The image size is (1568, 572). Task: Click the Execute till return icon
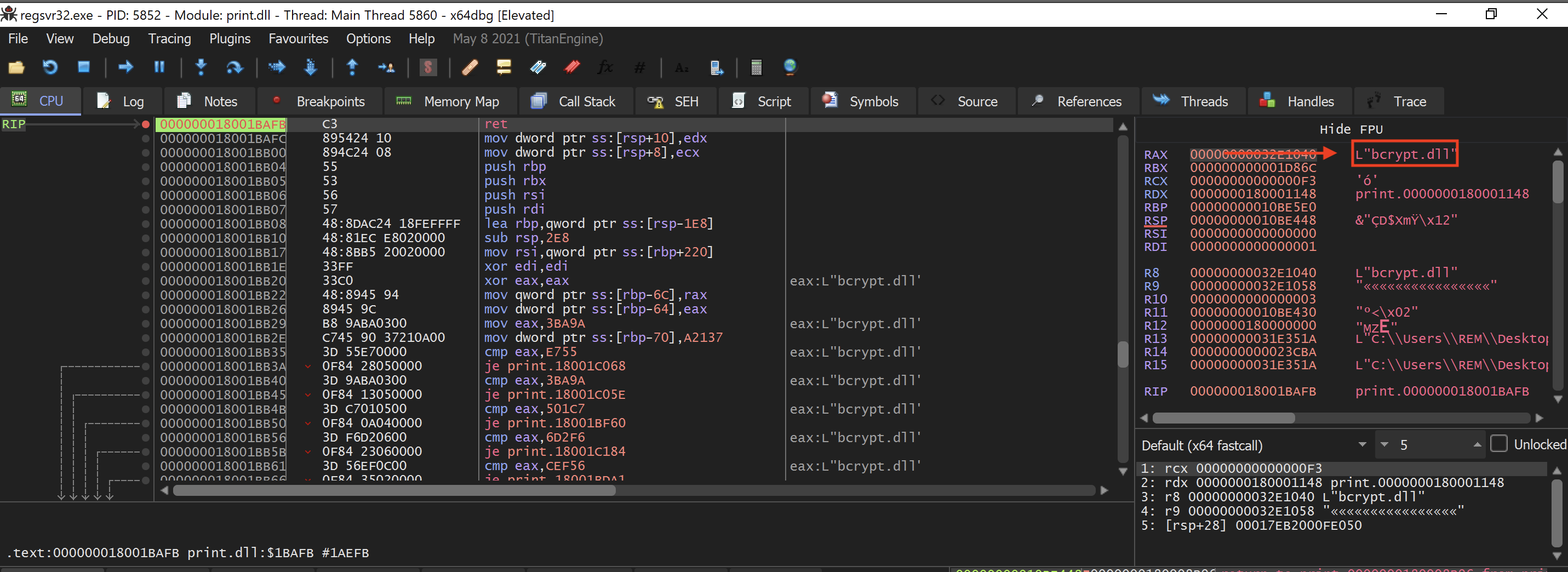click(x=352, y=67)
